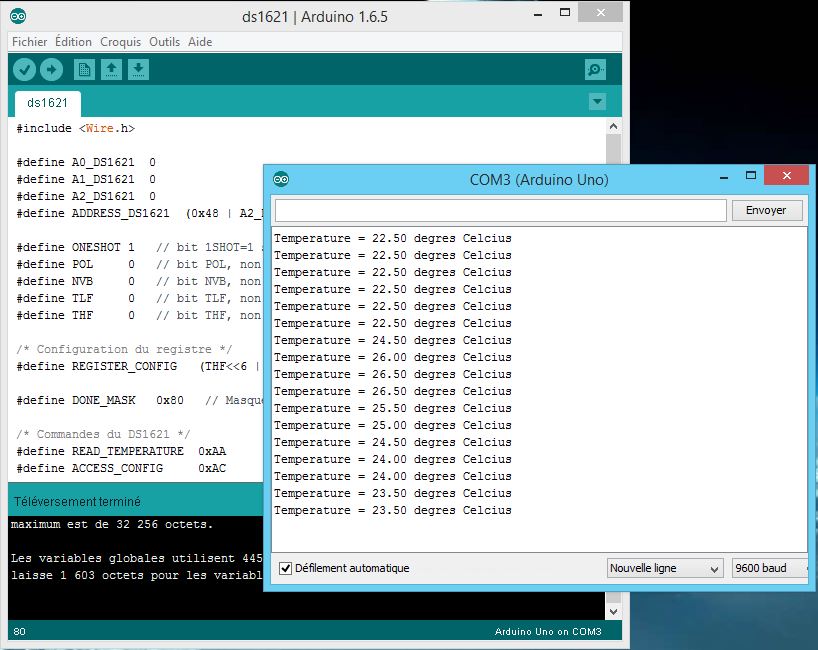This screenshot has height=650, width=818.
Task: Click Arduino logo in ds1621 title bar
Action: [19, 16]
